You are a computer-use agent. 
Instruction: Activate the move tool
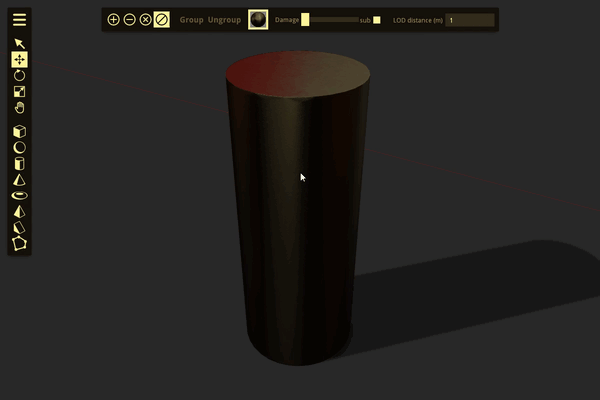20,59
